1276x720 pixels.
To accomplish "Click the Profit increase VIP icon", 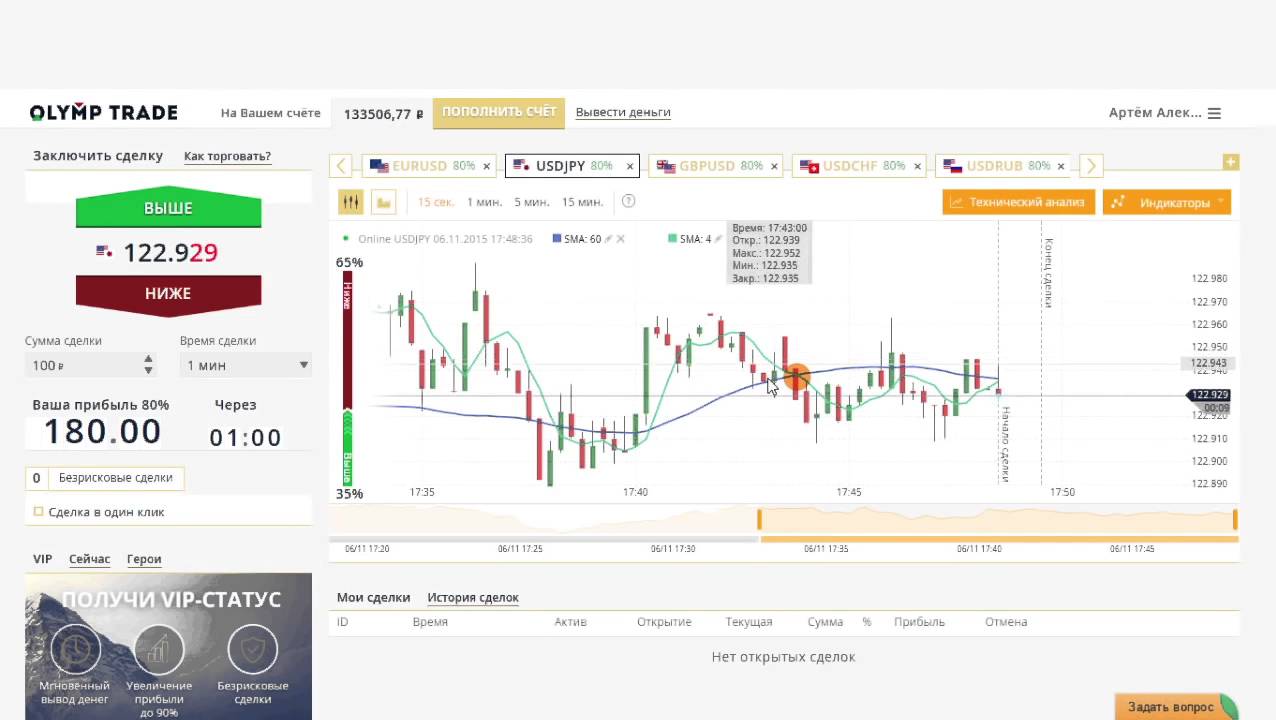I will tap(159, 650).
